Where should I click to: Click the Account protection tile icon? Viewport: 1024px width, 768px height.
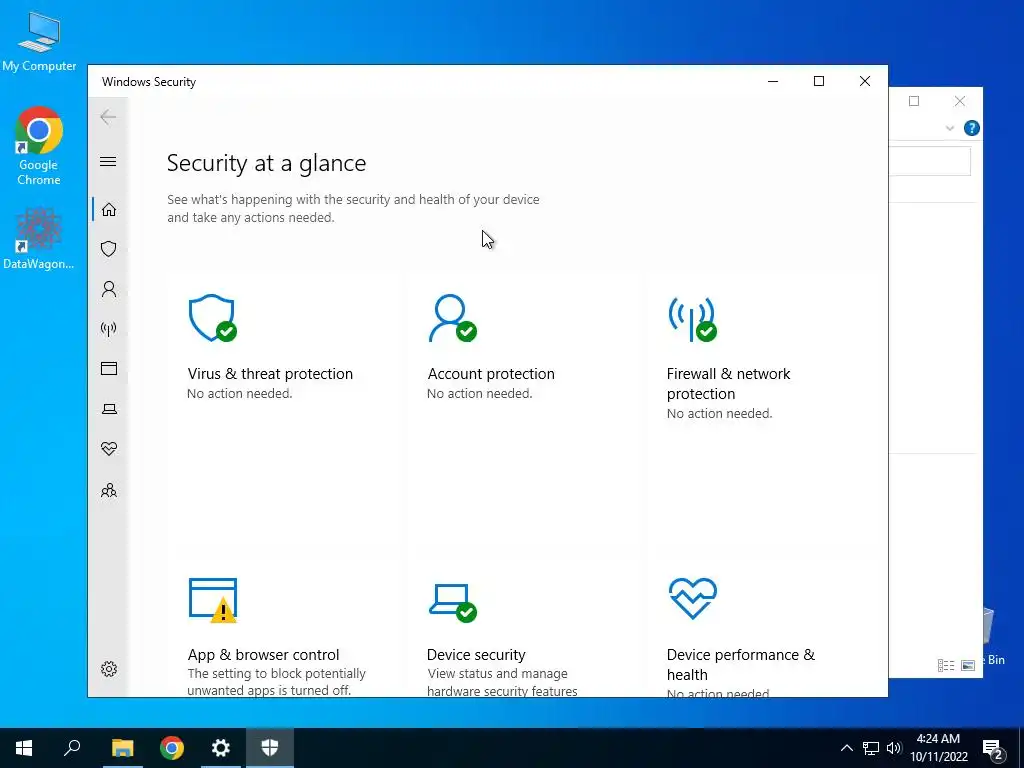[452, 319]
